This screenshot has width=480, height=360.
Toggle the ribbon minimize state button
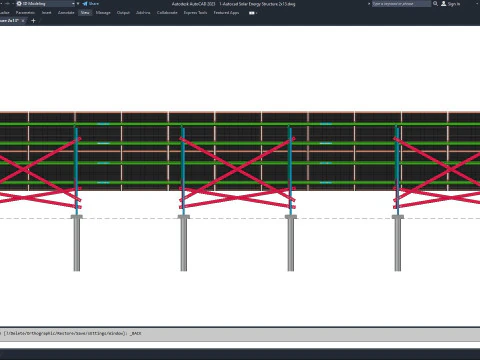253,13
